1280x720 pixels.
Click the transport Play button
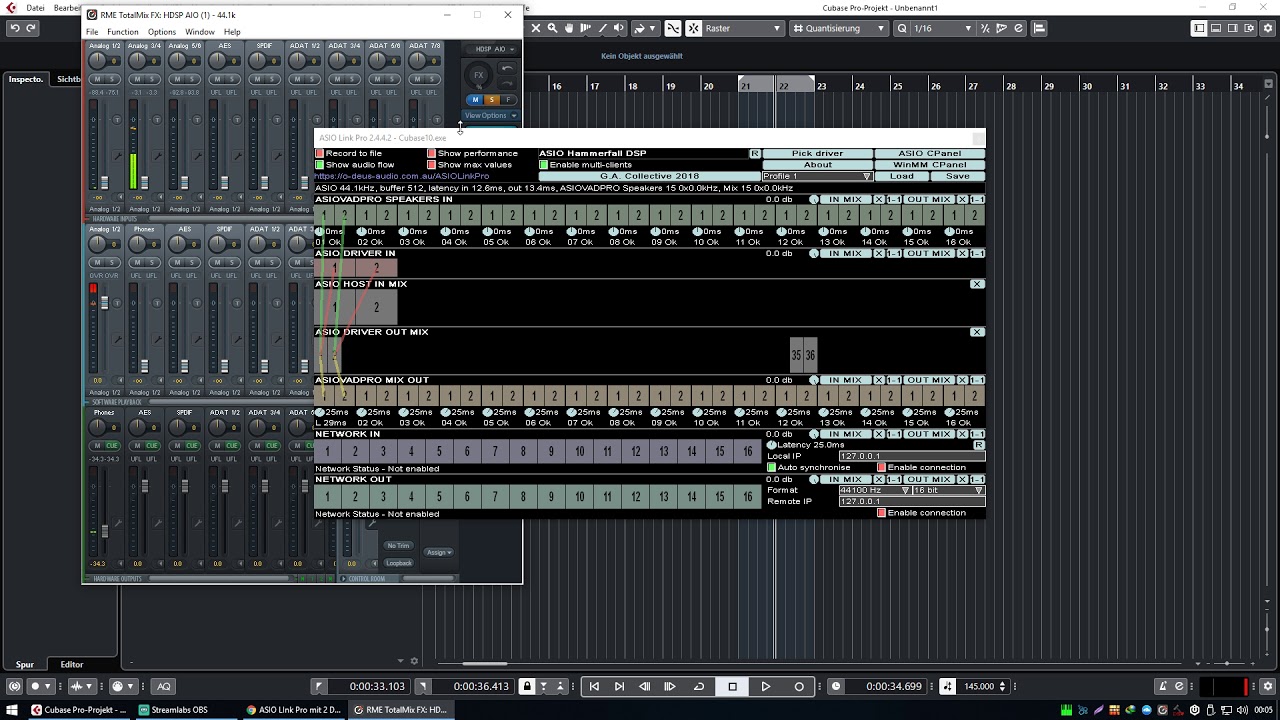pos(766,686)
